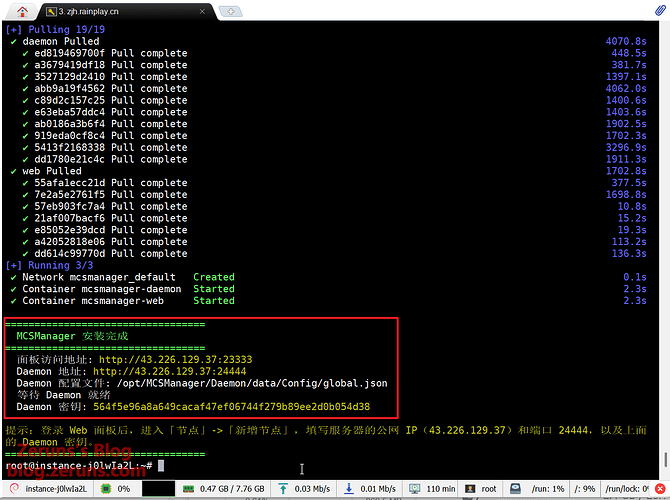The width and height of the screenshot is (670, 500).
Task: Switch to the zjh.rainplay.cn session tab
Action: [x=88, y=12]
